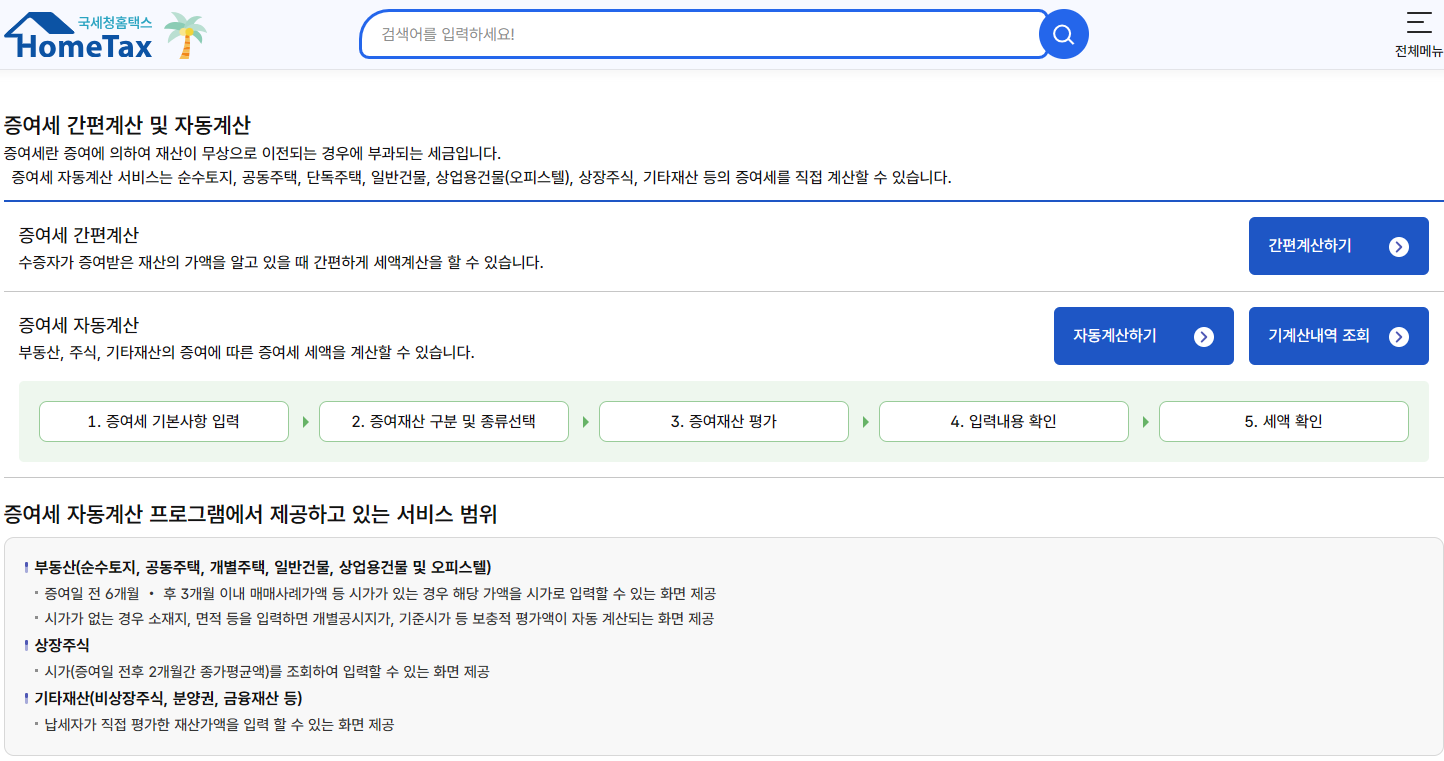Select step 4. 입력내용 확인
This screenshot has height=761, width=1444.
tap(1003, 422)
